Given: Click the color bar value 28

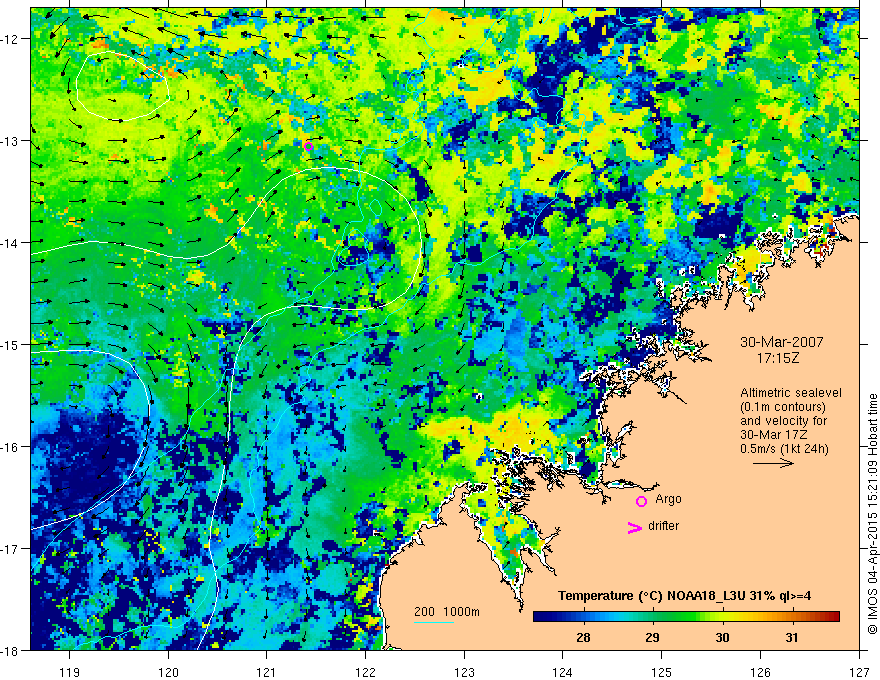Looking at the screenshot, I should tap(583, 637).
